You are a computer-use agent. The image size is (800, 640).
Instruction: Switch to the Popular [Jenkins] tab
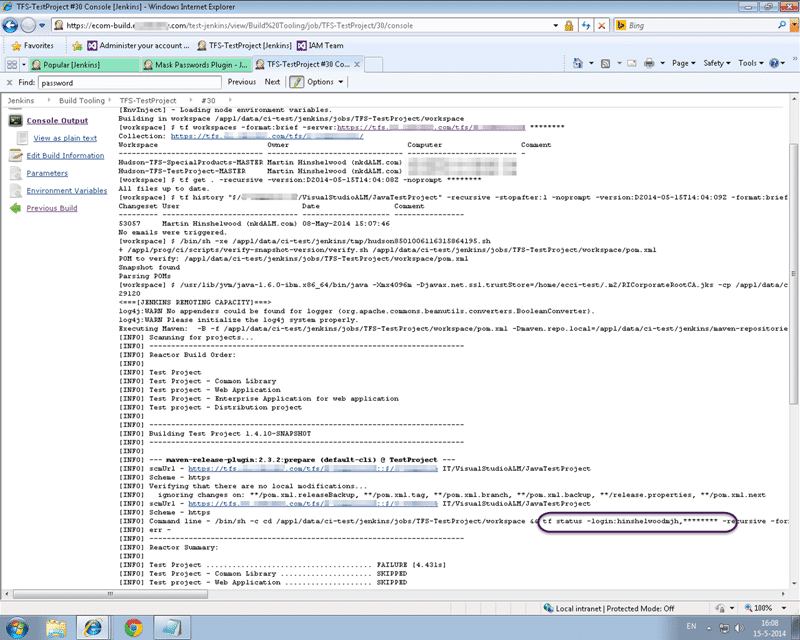point(85,64)
